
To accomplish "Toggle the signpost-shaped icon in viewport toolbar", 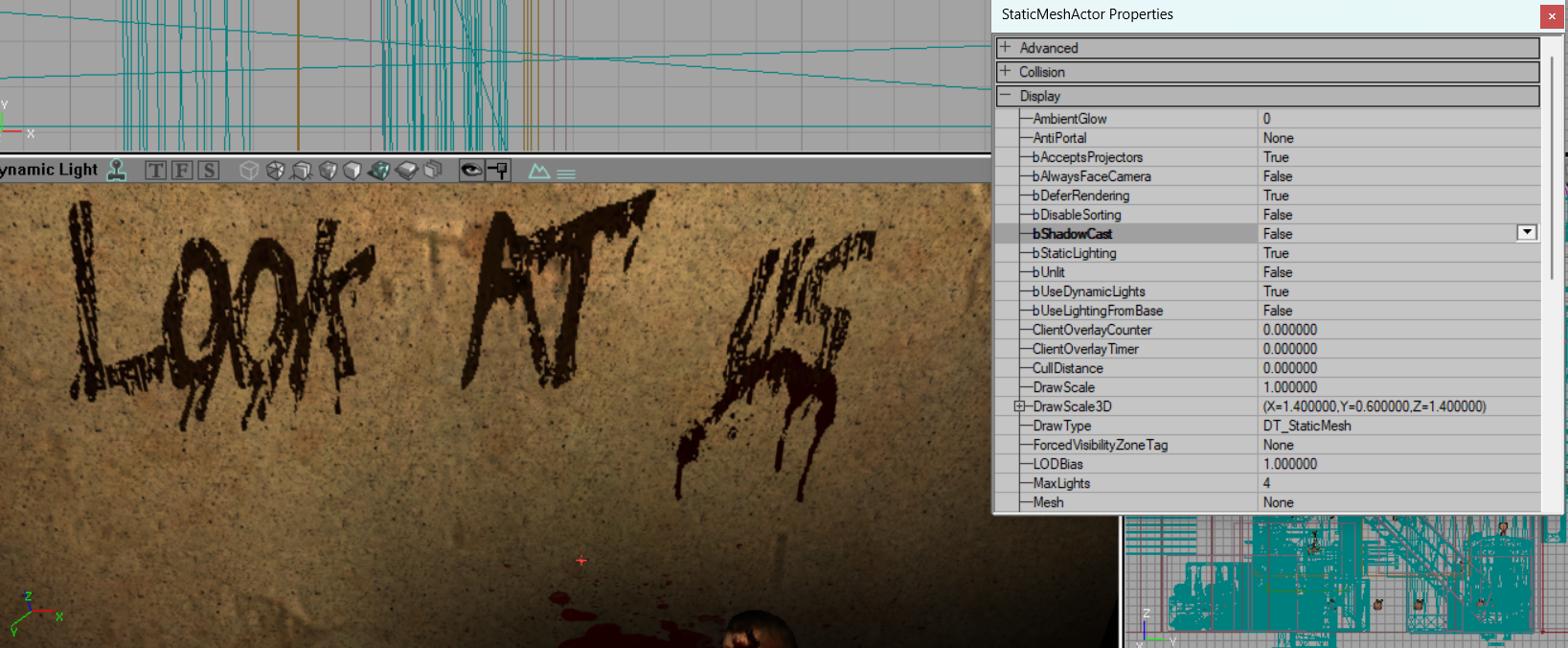I will (498, 171).
